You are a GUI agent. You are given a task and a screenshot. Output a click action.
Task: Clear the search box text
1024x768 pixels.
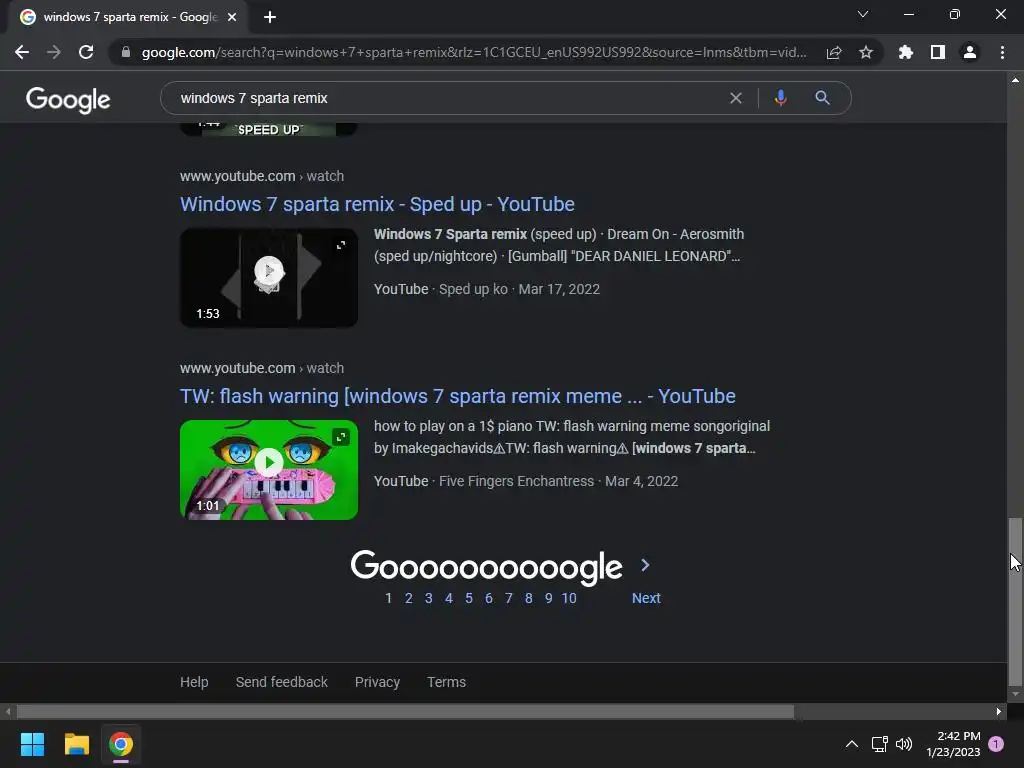[x=736, y=98]
